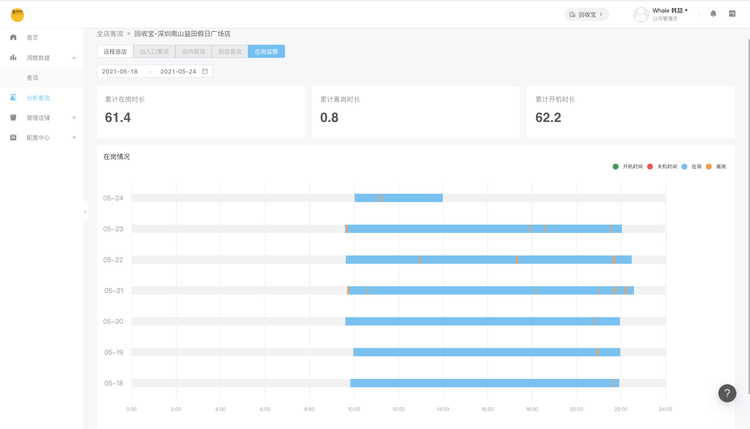750x429 pixels.
Task: Switch to the 远程巡店 tab
Action: [x=115, y=52]
